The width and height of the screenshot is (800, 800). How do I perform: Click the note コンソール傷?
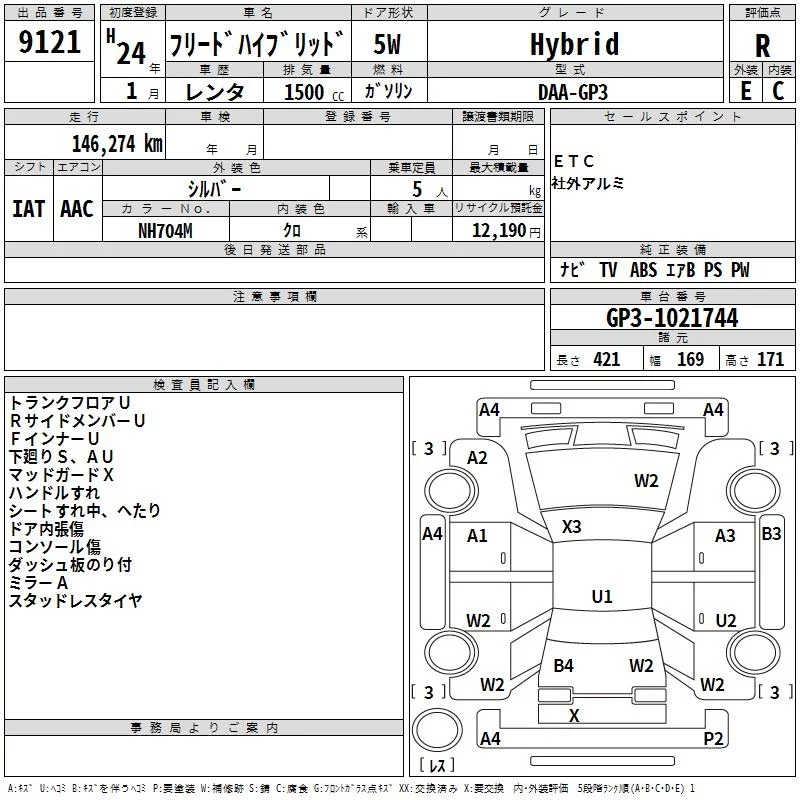click(x=55, y=547)
